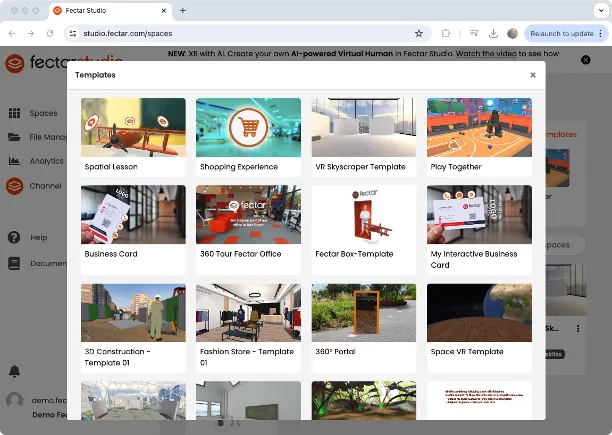This screenshot has width=612, height=435.
Task: Open the Help menu item
Action: [x=39, y=237]
